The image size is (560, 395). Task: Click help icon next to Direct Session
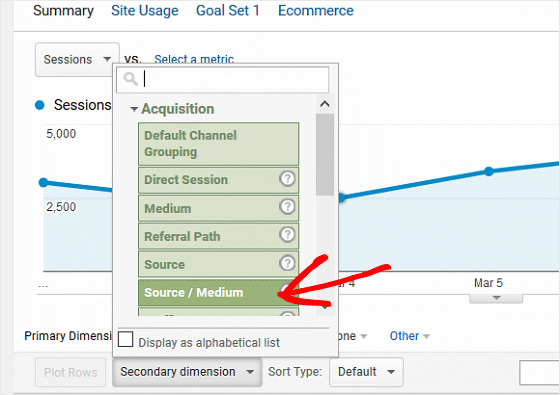coord(287,179)
